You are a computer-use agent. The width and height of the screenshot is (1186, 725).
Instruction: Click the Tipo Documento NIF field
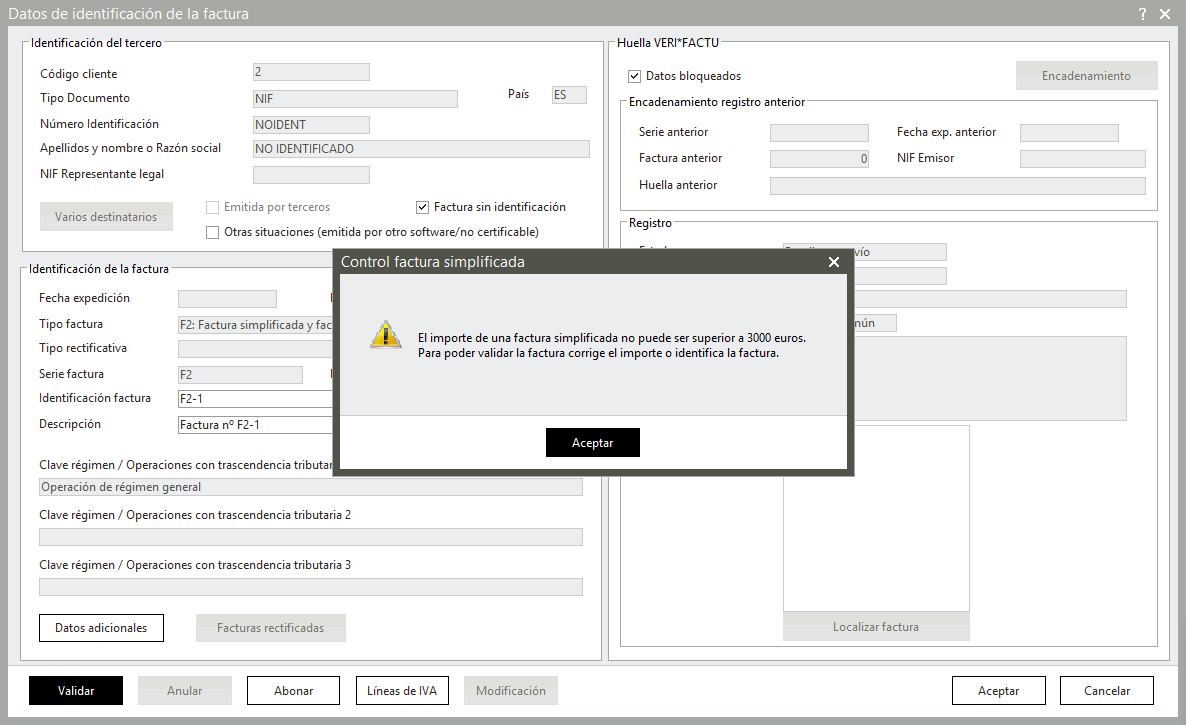point(355,99)
